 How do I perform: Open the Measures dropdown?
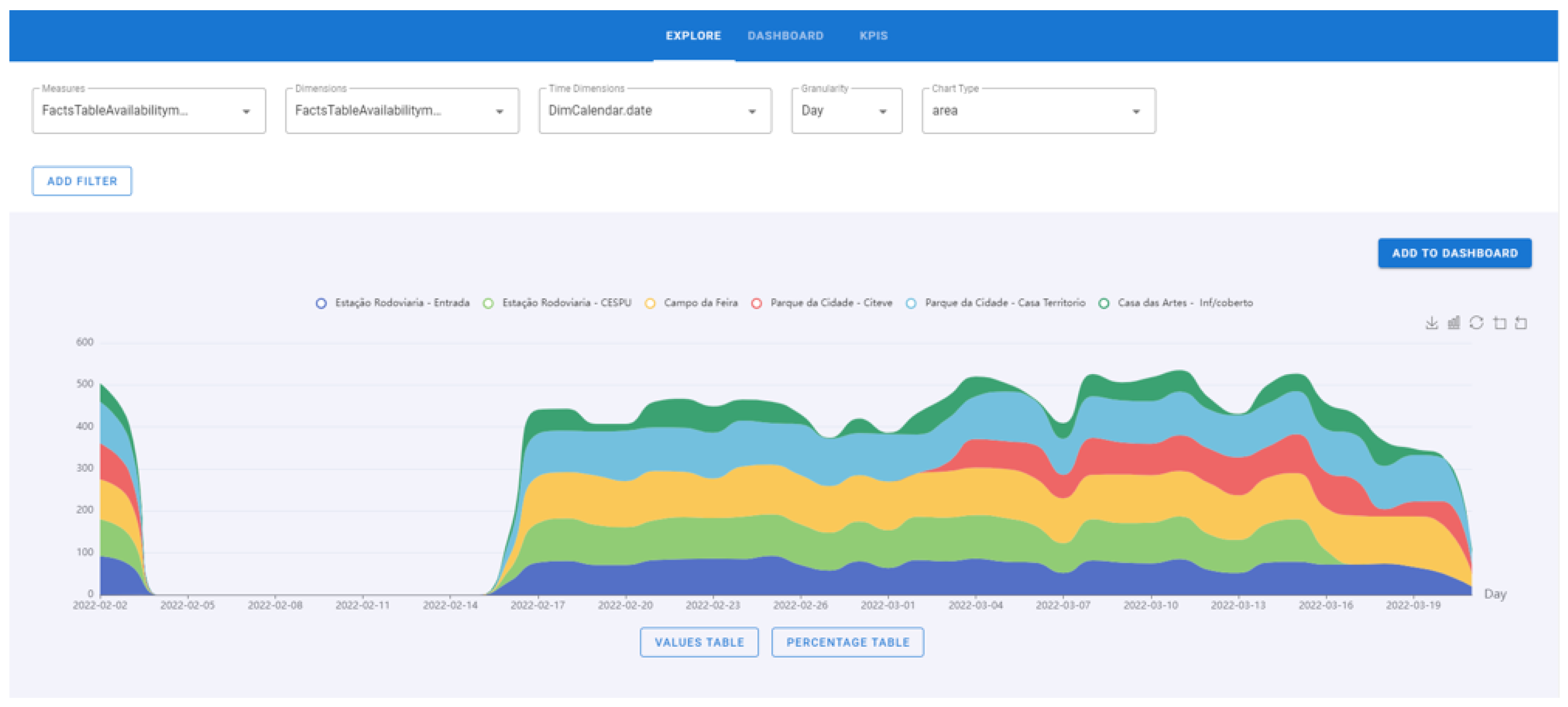(149, 111)
